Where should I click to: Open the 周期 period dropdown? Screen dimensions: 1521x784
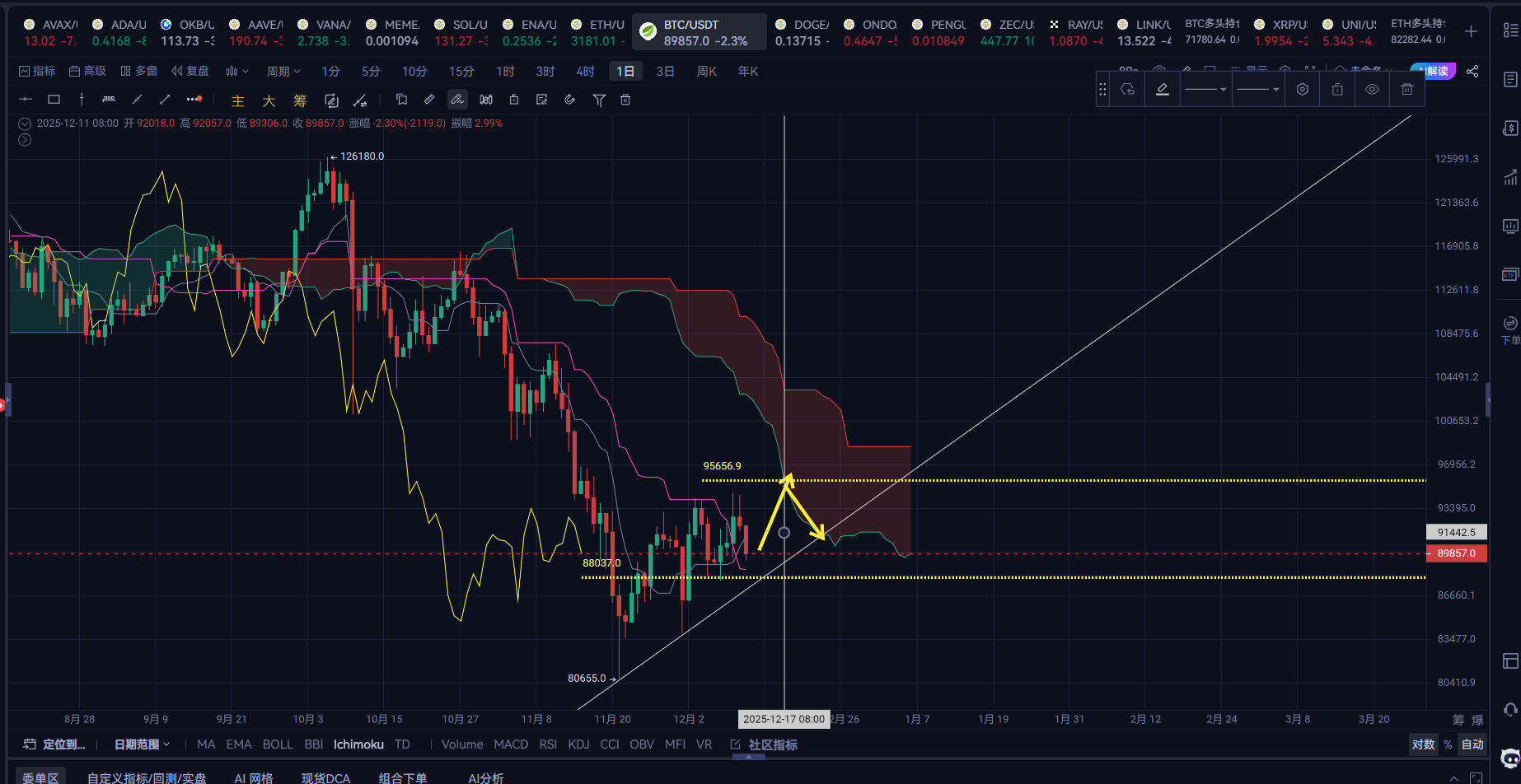tap(283, 72)
